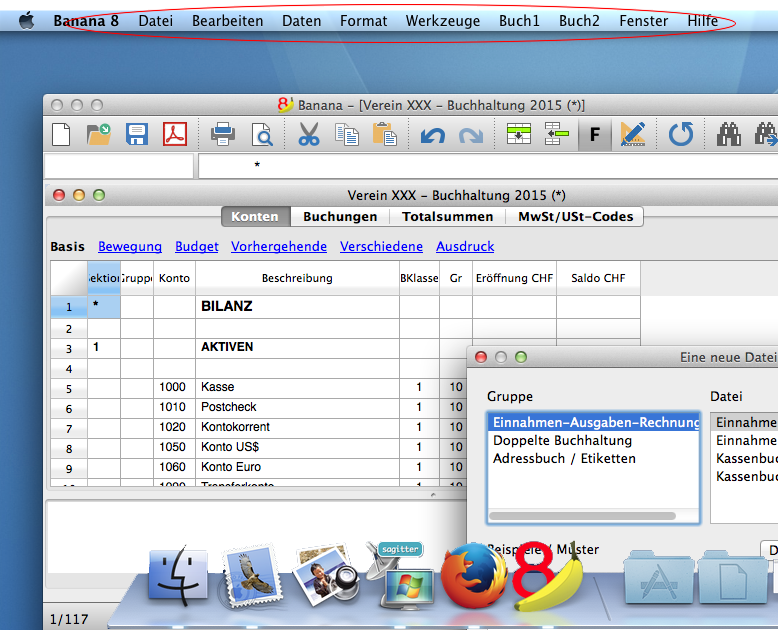Click the Print icon
The image size is (778, 630).
(223, 134)
